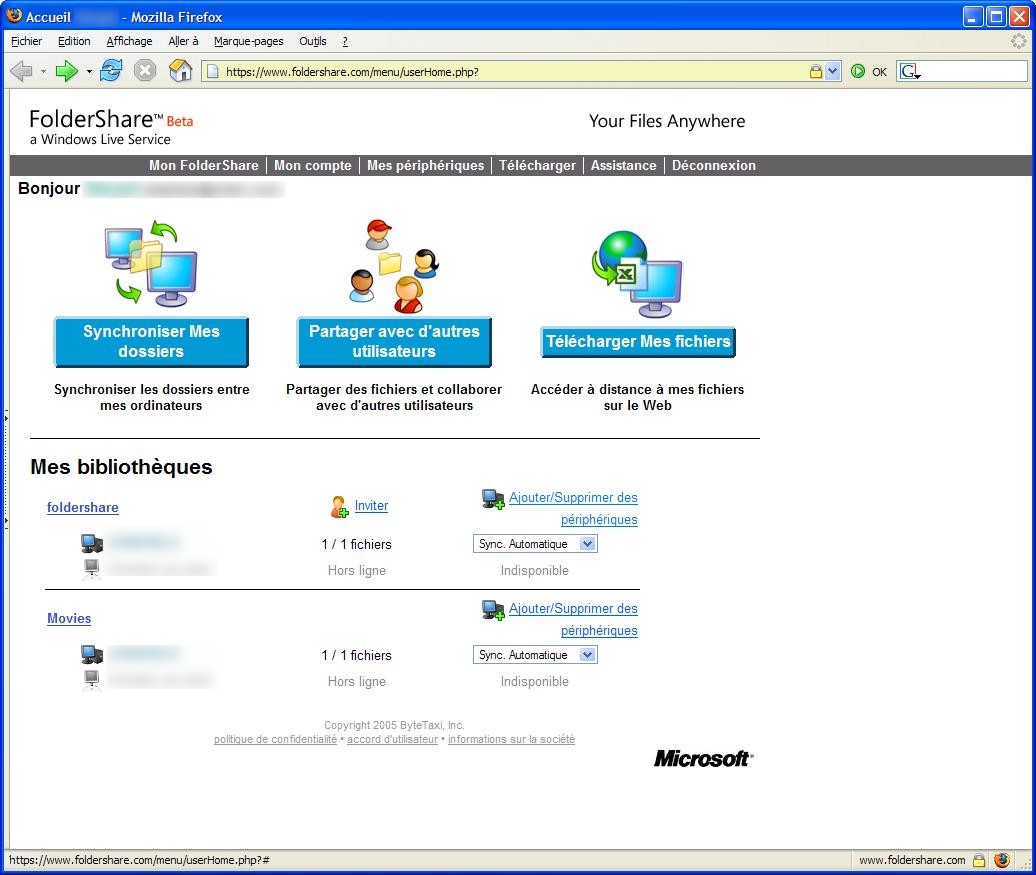Open informations sur la société link
Image resolution: width=1036 pixels, height=875 pixels.
pos(511,739)
